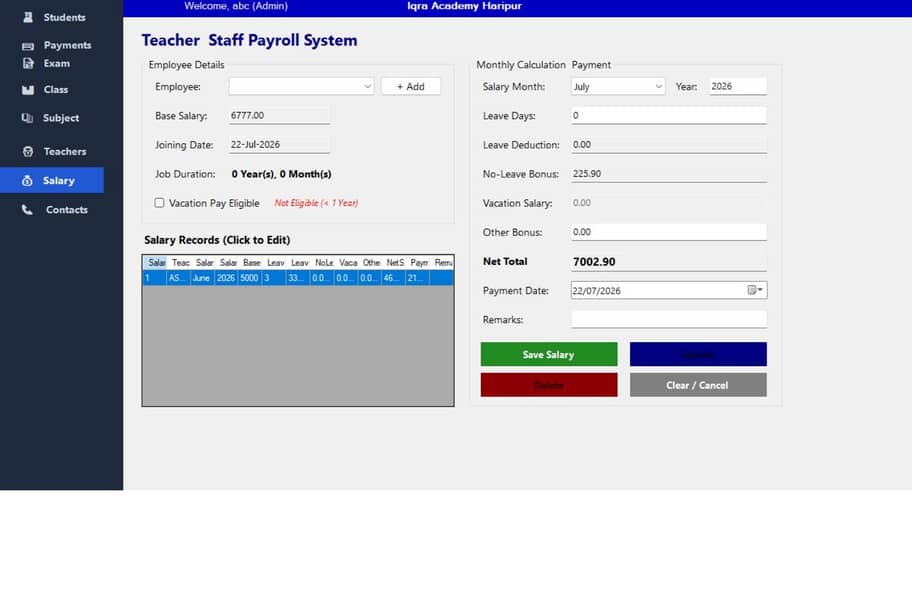The width and height of the screenshot is (912, 600).
Task: Click the Other Bonus input field
Action: click(x=669, y=232)
